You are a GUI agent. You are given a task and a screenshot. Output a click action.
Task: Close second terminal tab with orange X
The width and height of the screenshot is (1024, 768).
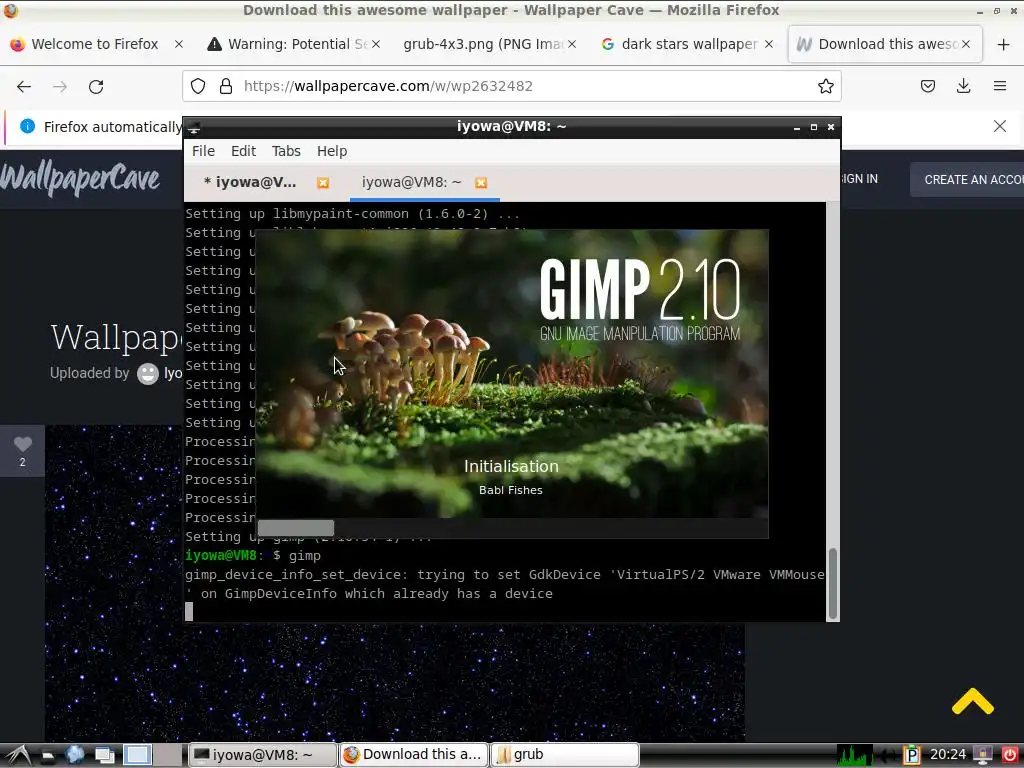[x=481, y=183]
